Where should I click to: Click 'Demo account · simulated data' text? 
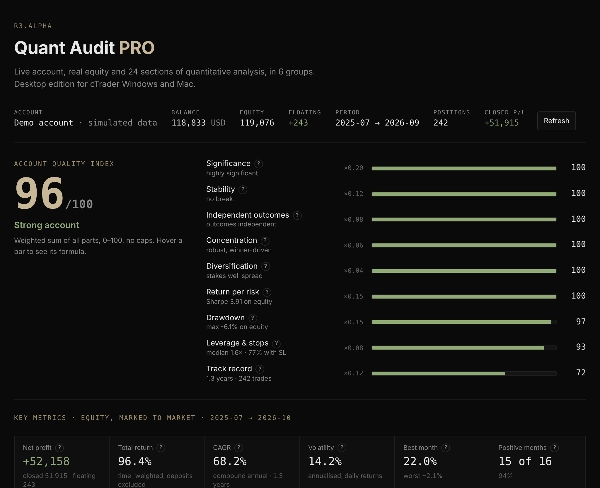coord(86,123)
